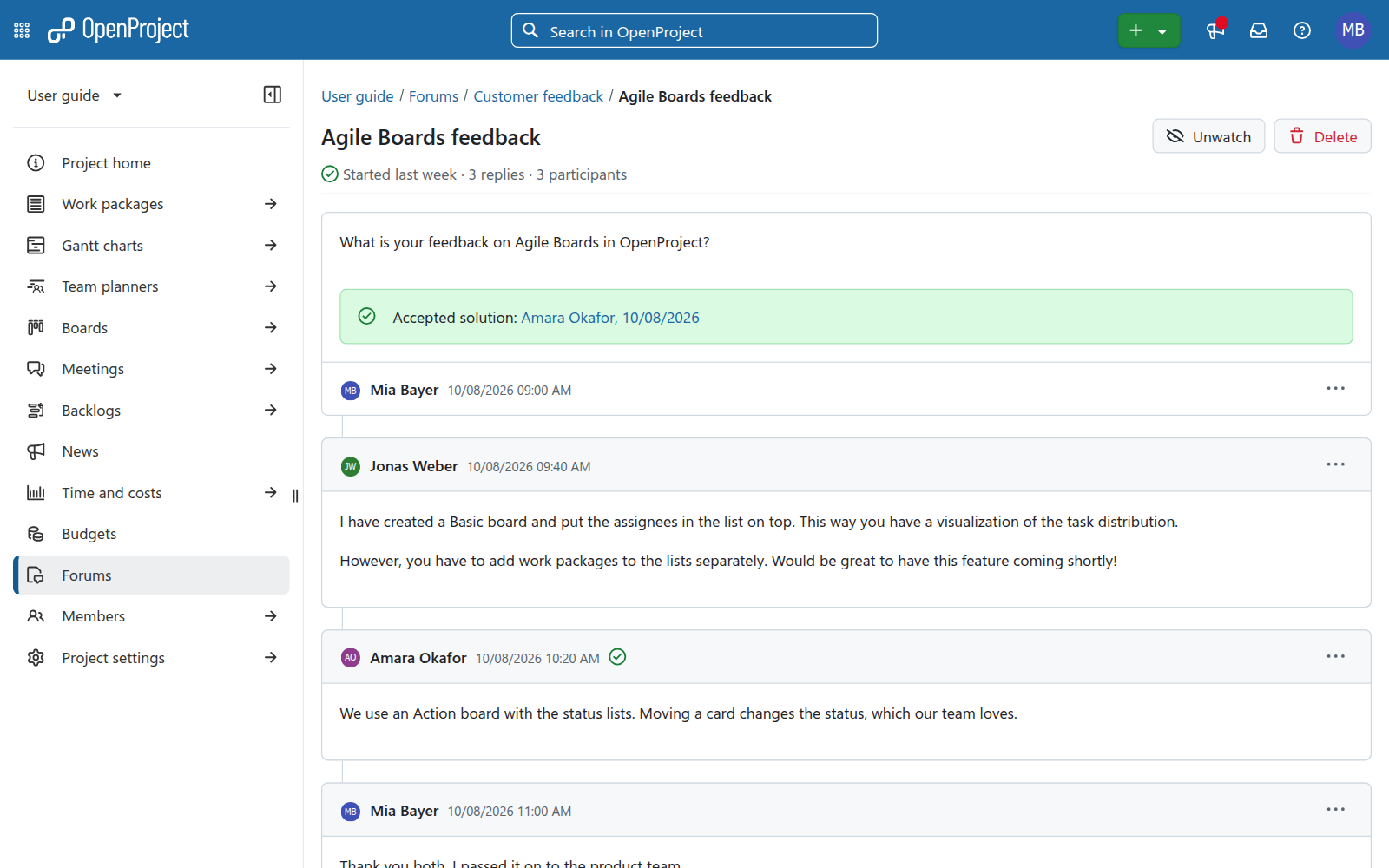The width and height of the screenshot is (1389, 868).
Task: Open the green plus create dropdown
Action: (1149, 31)
